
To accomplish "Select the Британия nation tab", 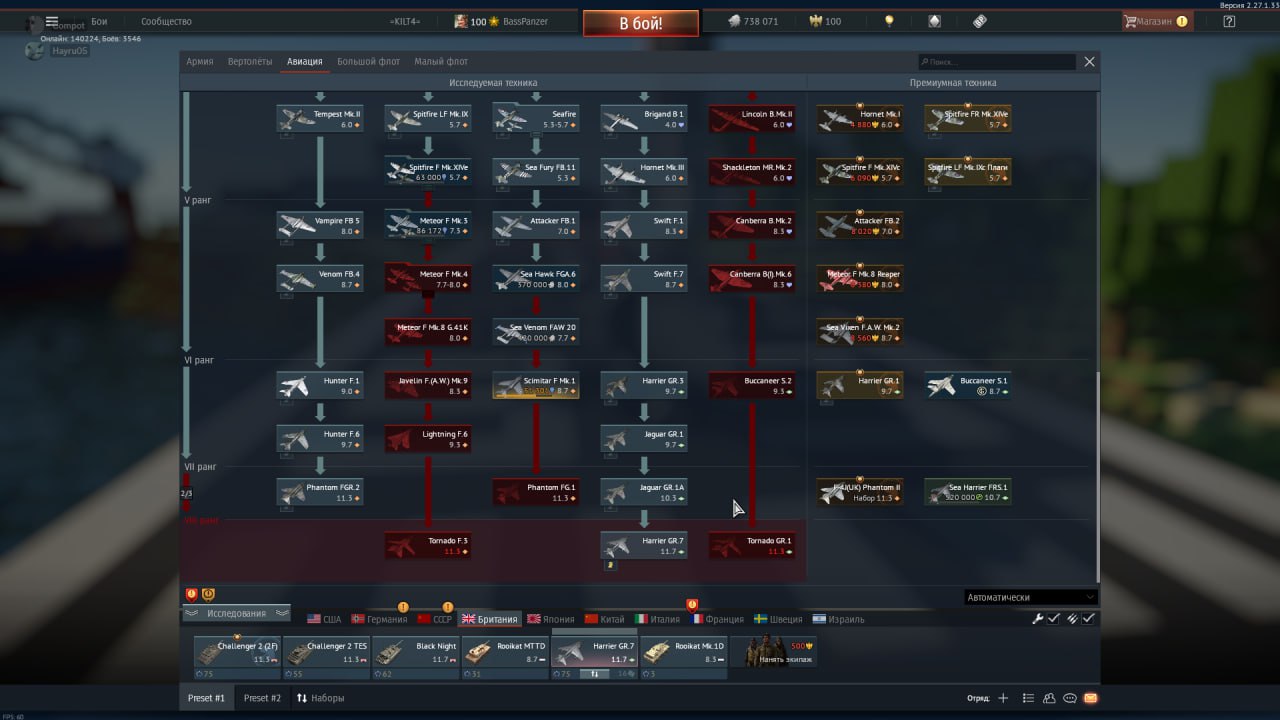I will click(x=490, y=619).
